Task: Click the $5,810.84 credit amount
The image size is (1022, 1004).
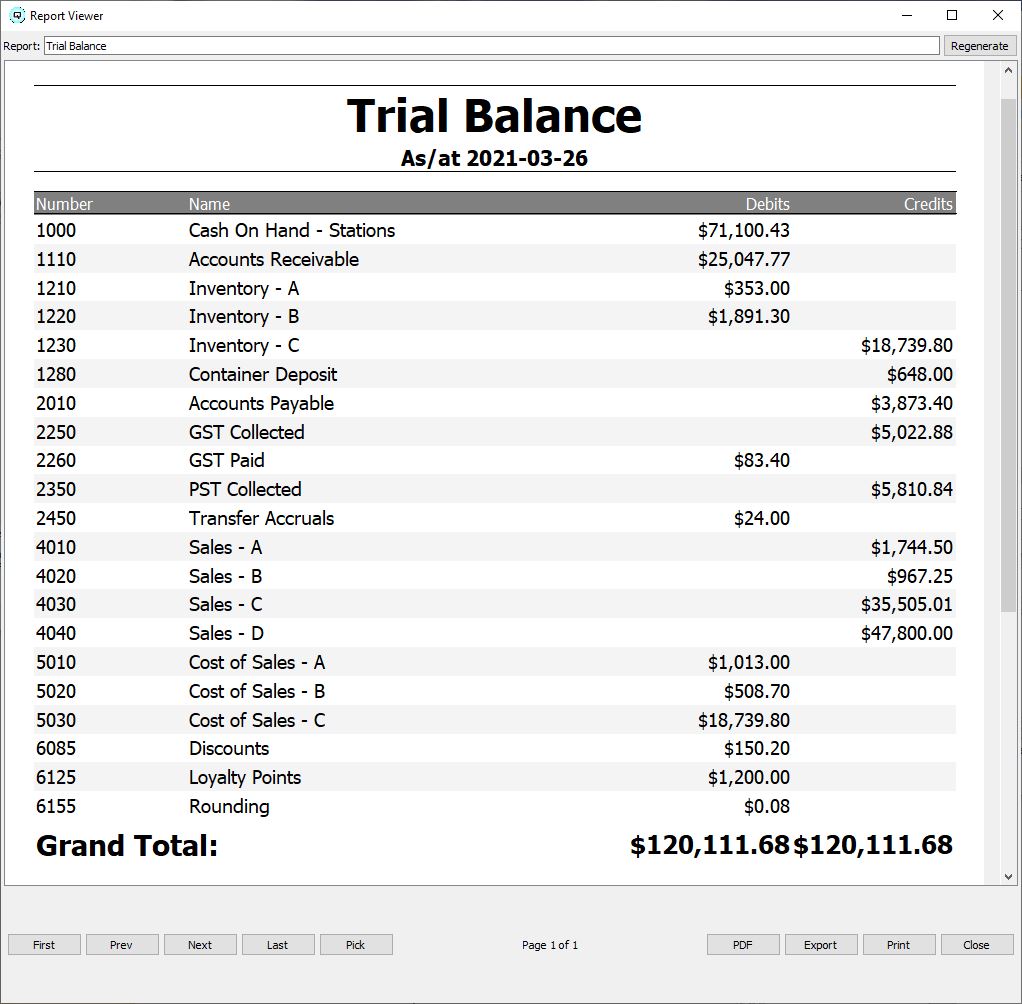Action: [912, 490]
